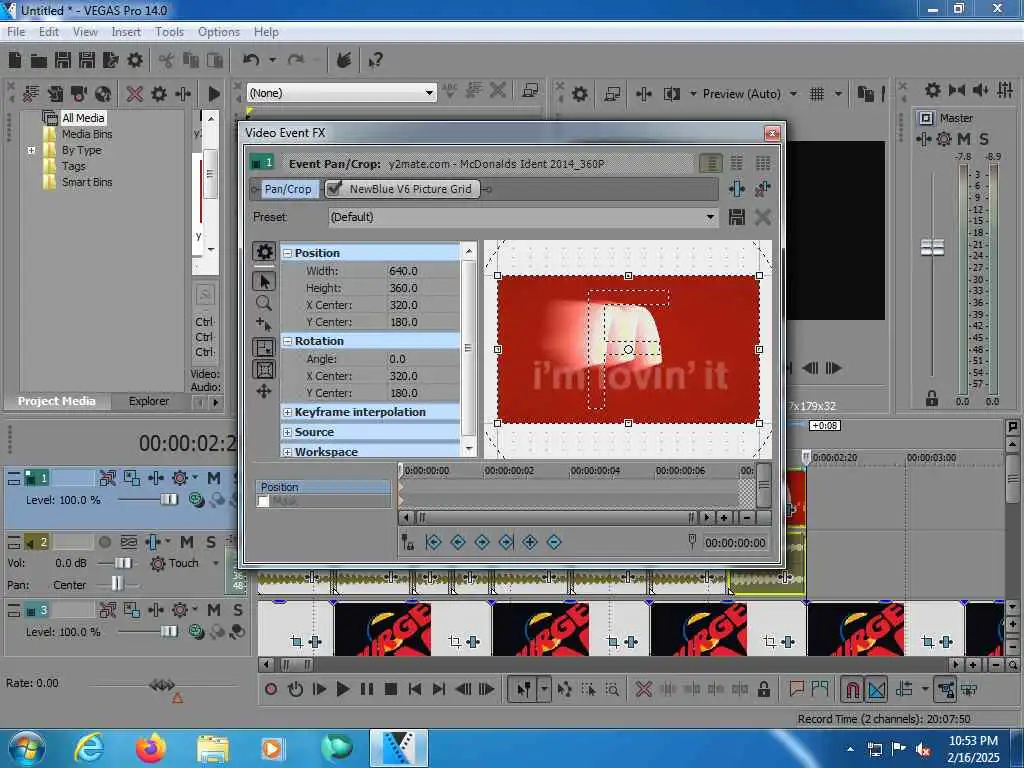Open the Tools menu
The height and width of the screenshot is (768, 1024).
tap(169, 32)
